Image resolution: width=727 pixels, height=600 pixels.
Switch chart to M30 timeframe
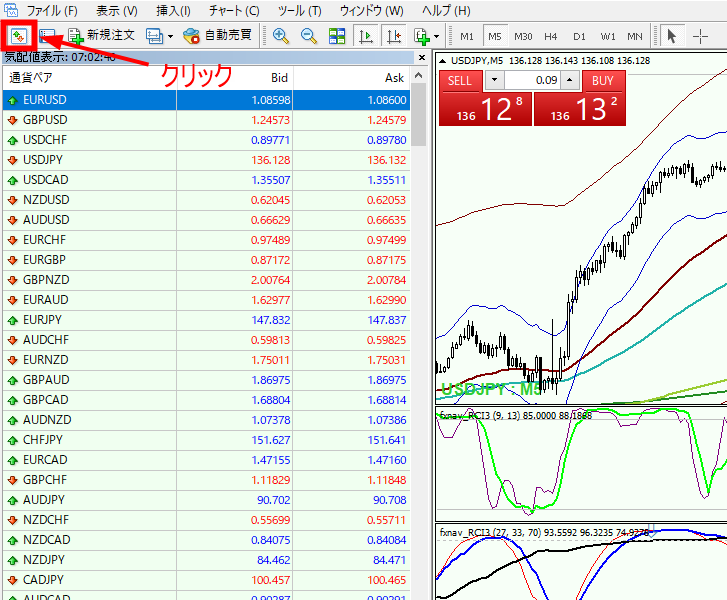[523, 36]
